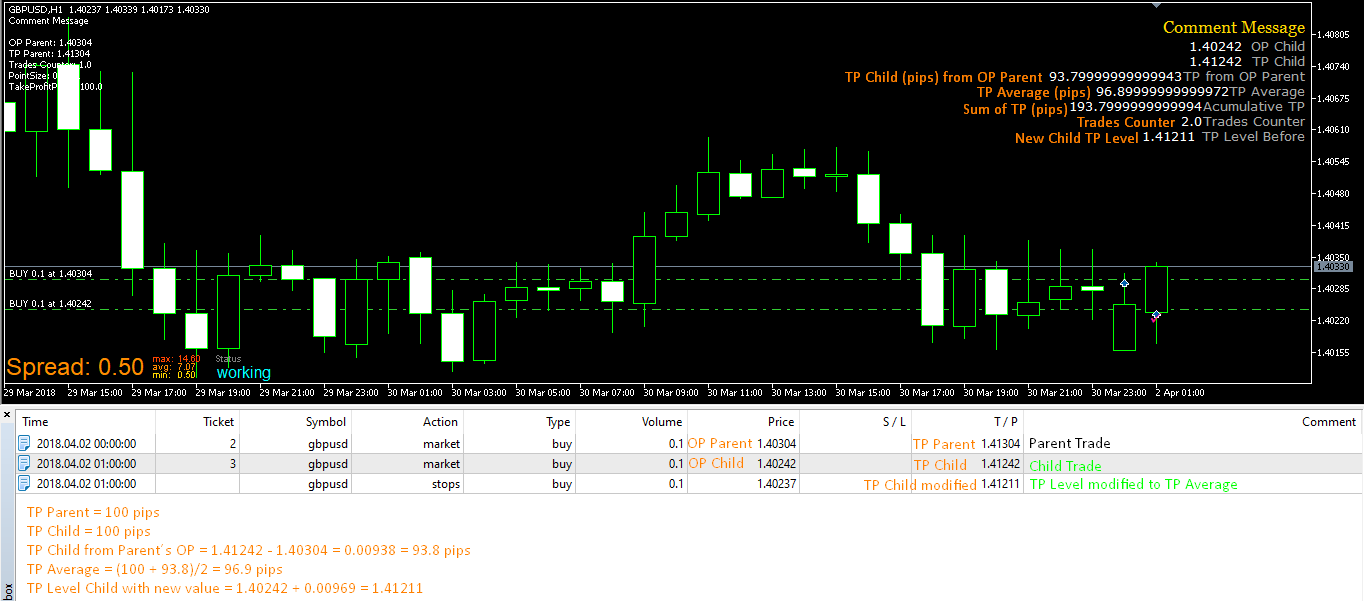1364x601 pixels.
Task: Select the ticket number 2 cell
Action: pyautogui.click(x=233, y=444)
